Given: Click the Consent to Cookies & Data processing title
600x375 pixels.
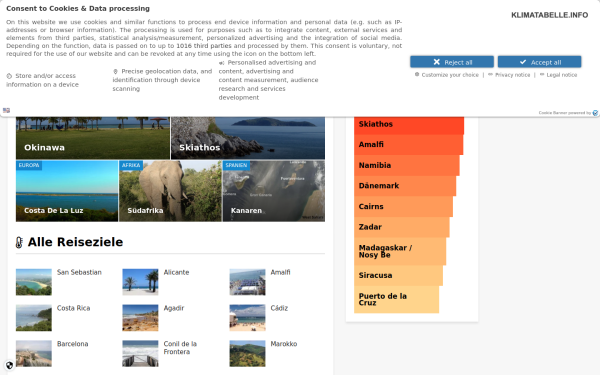Looking at the screenshot, I should (78, 8).
